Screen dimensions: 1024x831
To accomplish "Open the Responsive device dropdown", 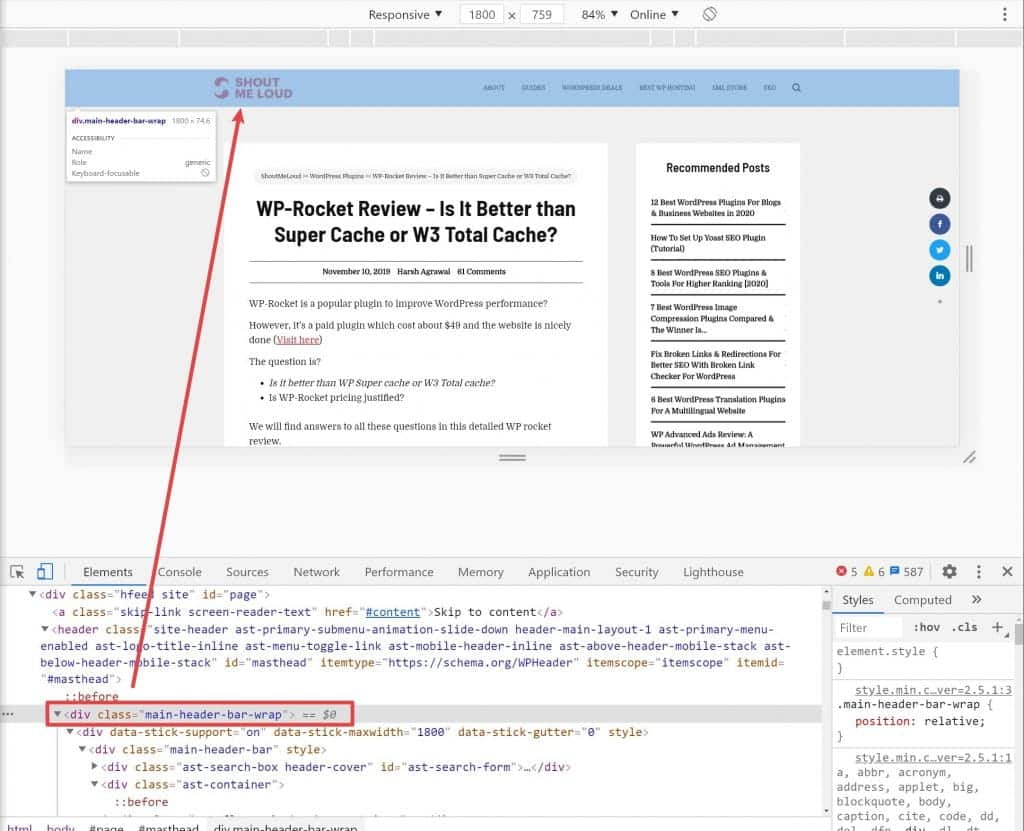I will coord(405,14).
